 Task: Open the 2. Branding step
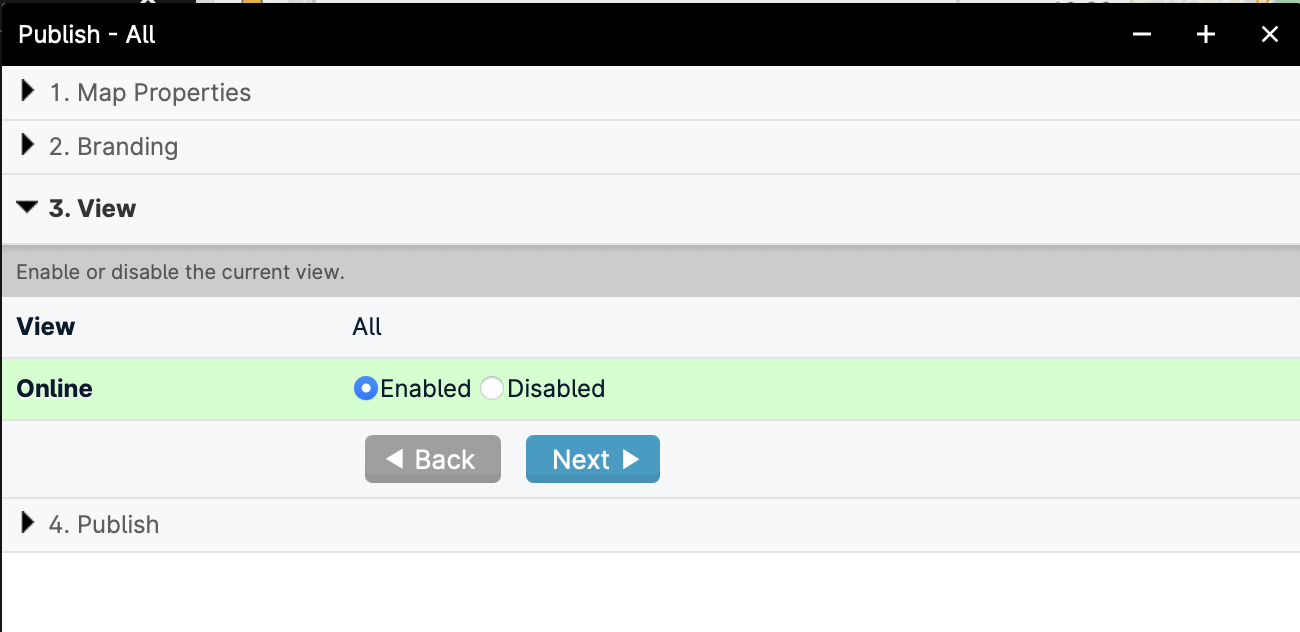pos(650,147)
